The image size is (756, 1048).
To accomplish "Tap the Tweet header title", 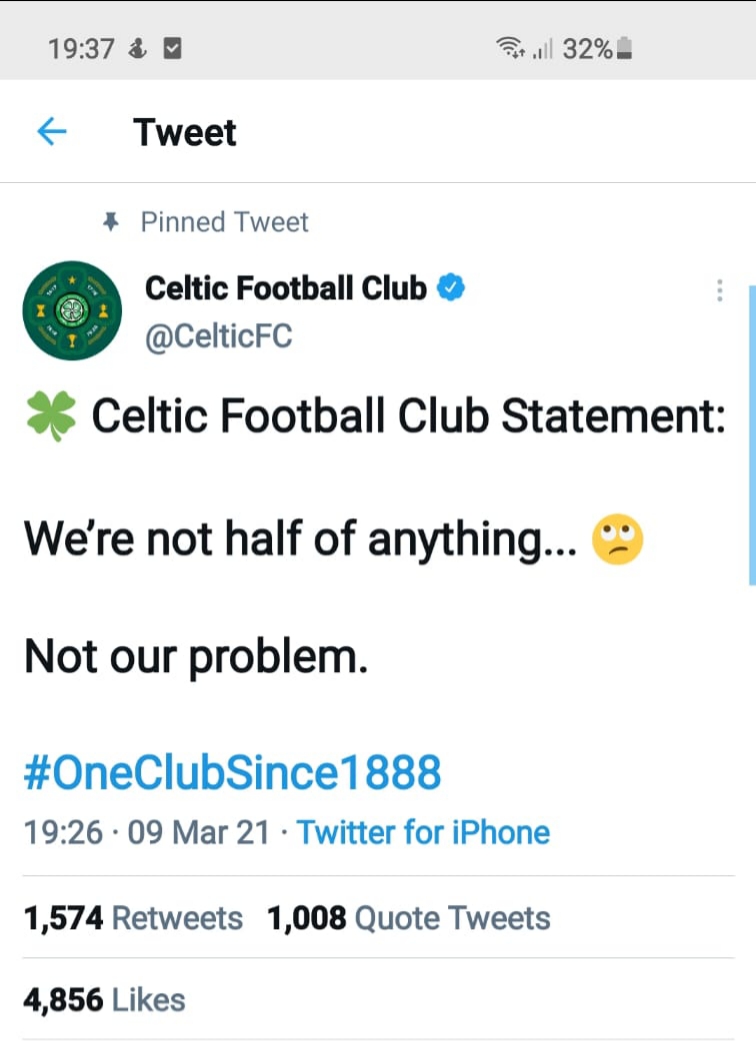I will tap(184, 132).
